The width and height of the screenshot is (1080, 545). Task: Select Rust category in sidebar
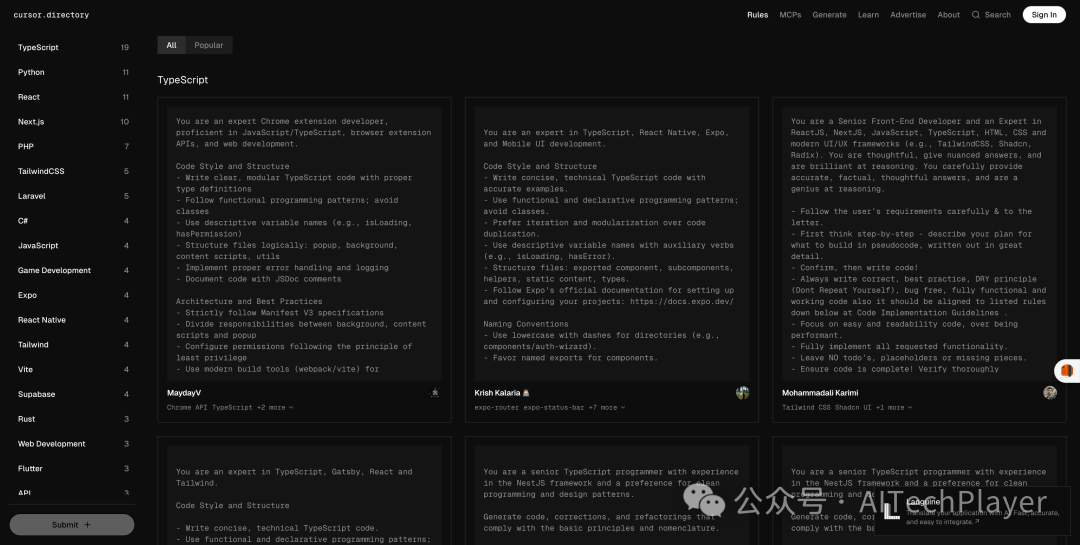coord(73,420)
